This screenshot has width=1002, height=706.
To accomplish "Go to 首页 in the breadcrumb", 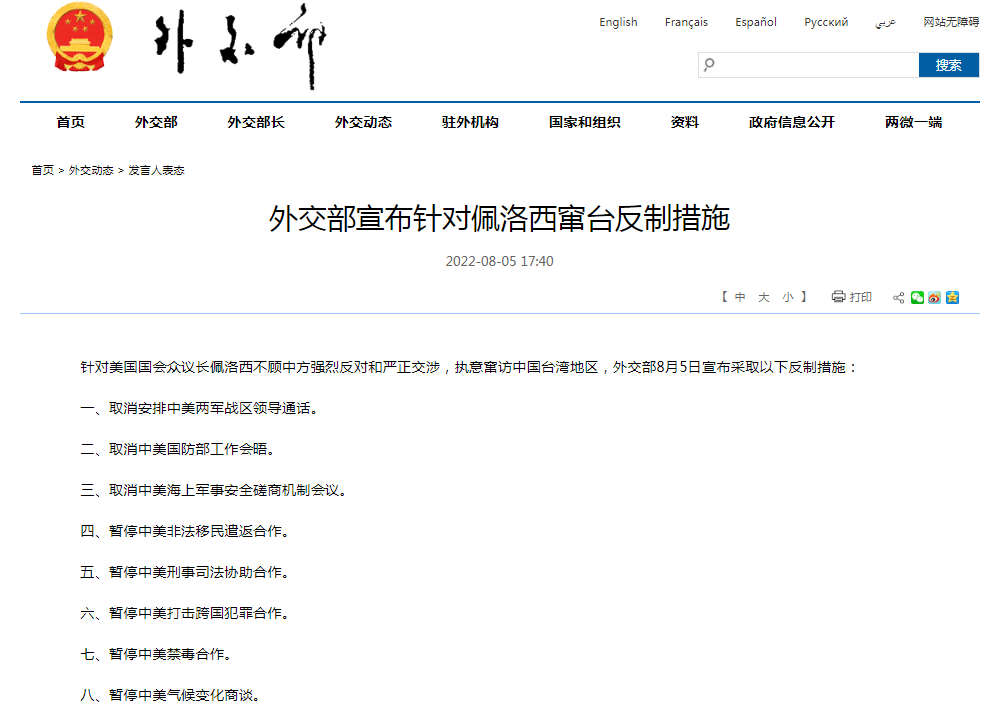I will (x=43, y=170).
